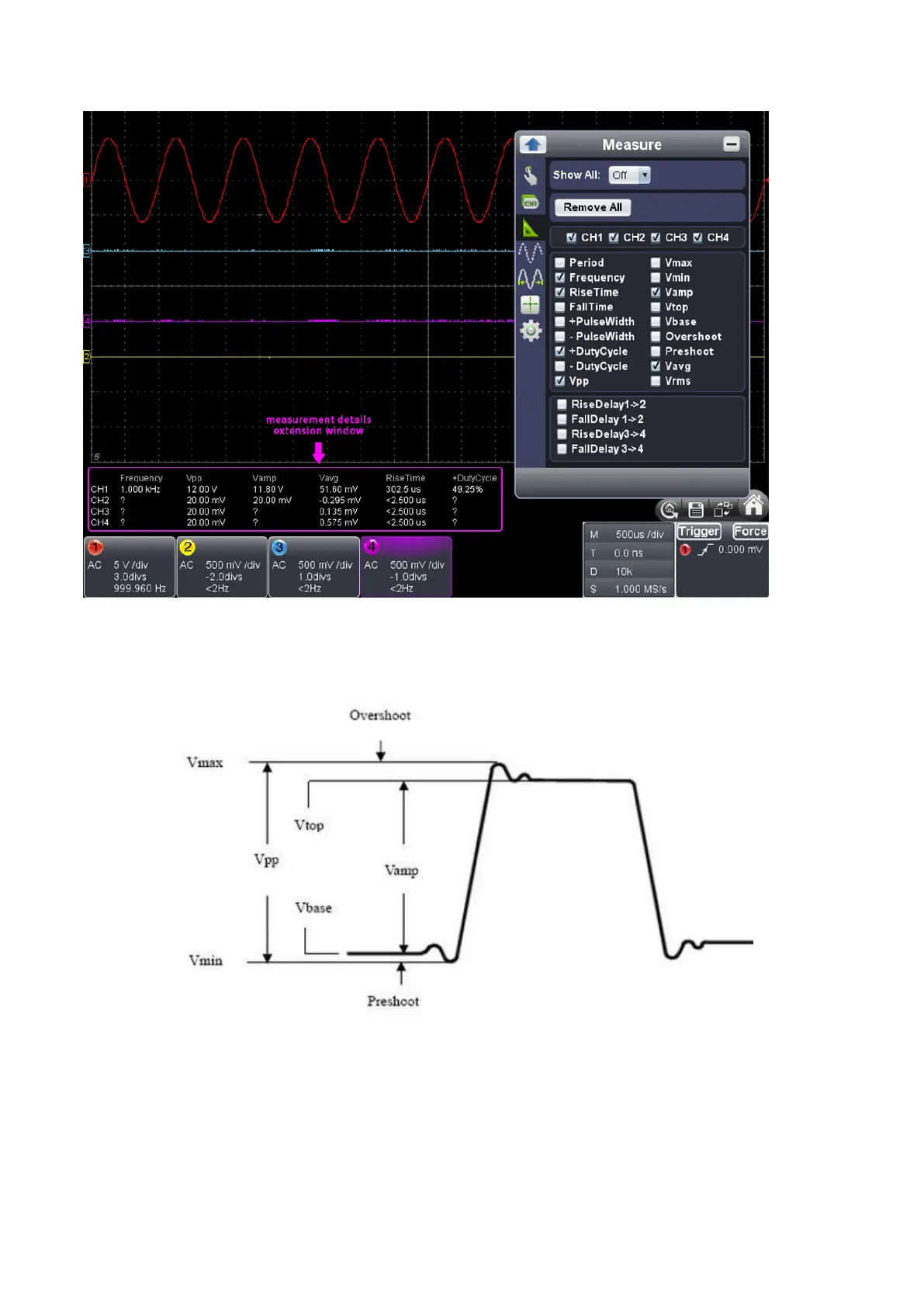Disable the Vamp measurement checkbox
This screenshot has width=924, height=1307.
[656, 293]
